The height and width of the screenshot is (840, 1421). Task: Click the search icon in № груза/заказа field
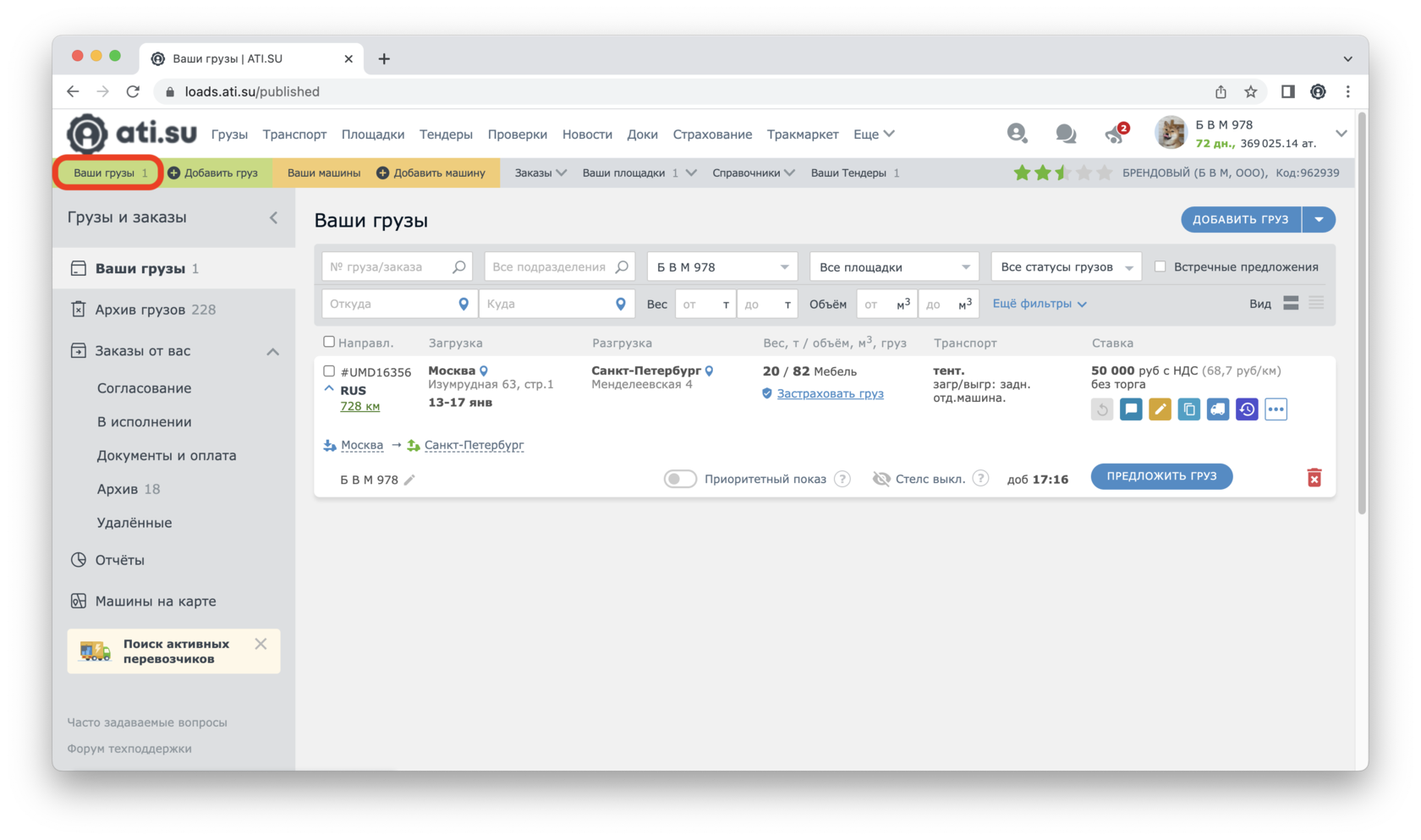[x=458, y=266]
